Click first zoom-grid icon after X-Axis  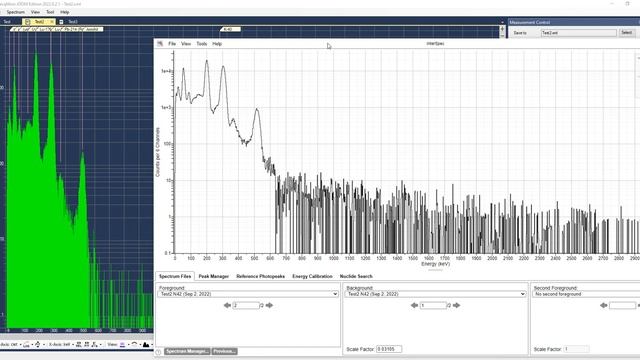[x=79, y=345]
